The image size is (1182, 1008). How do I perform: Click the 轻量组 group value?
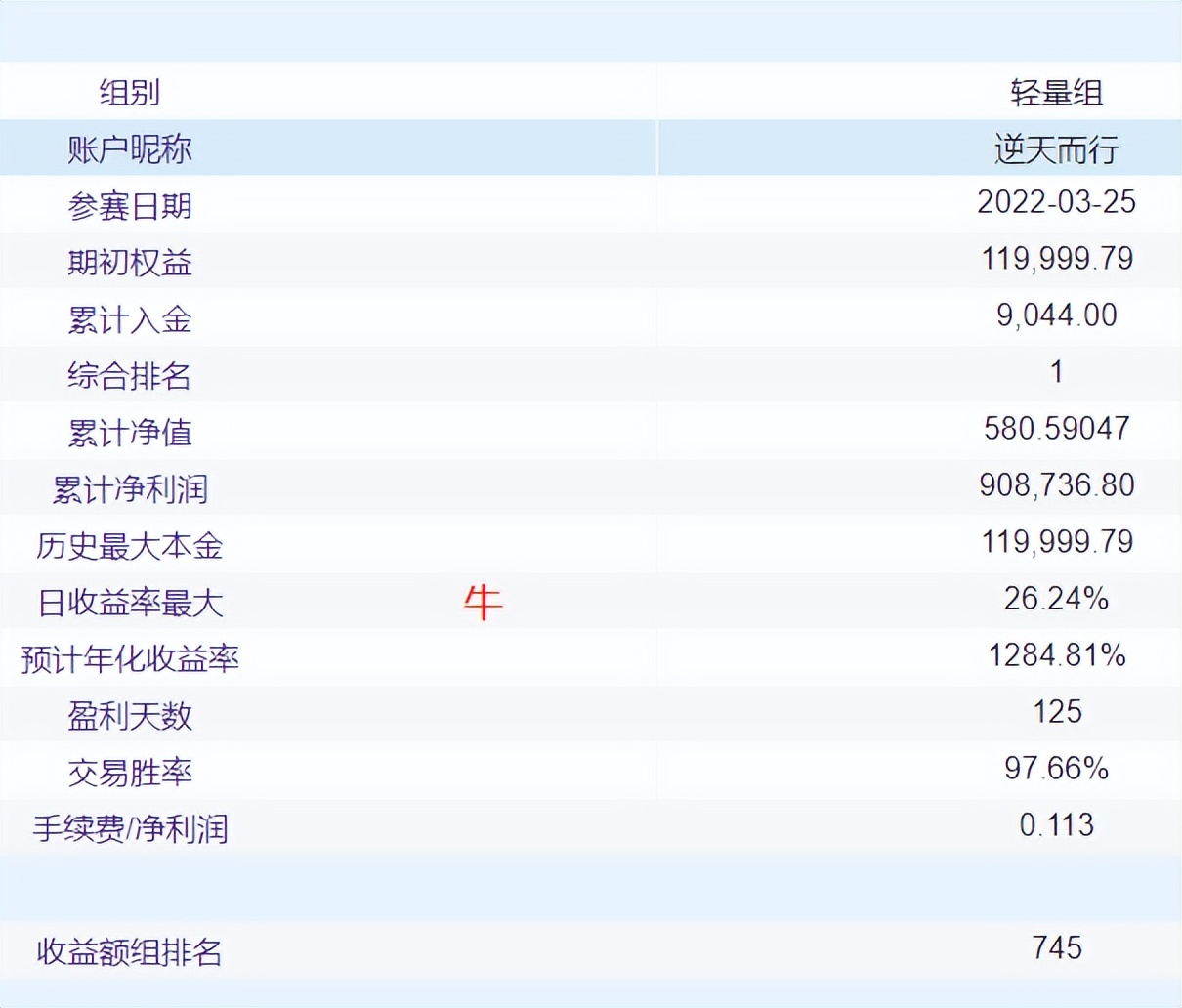pyautogui.click(x=1057, y=93)
